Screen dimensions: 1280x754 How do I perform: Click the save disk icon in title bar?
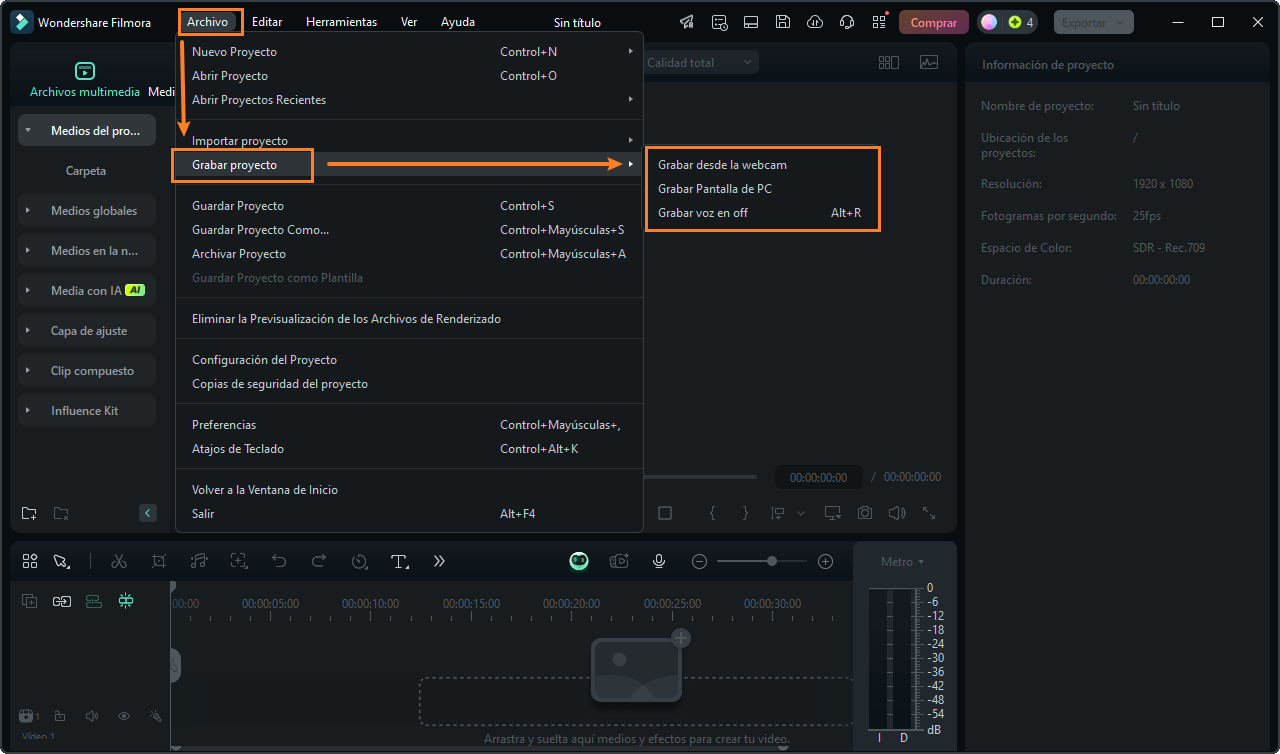(x=783, y=22)
